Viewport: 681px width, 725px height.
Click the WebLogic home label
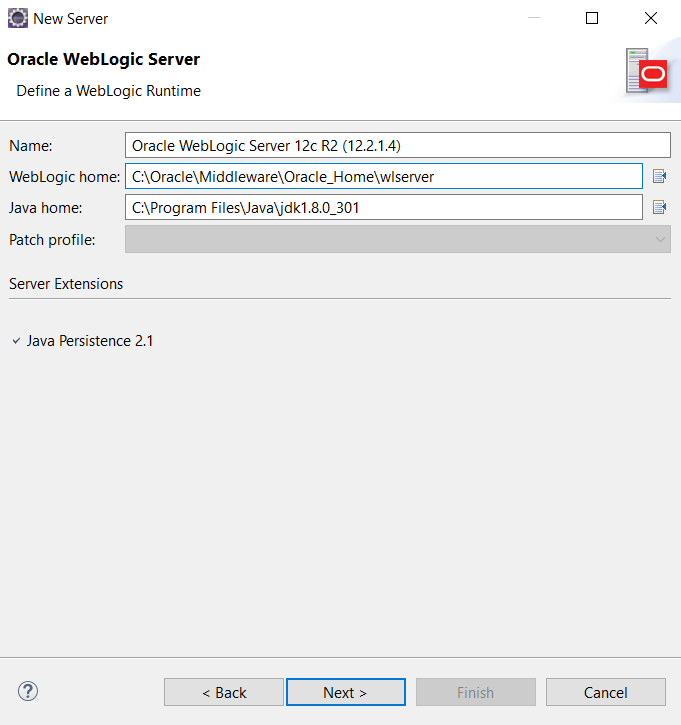[65, 177]
